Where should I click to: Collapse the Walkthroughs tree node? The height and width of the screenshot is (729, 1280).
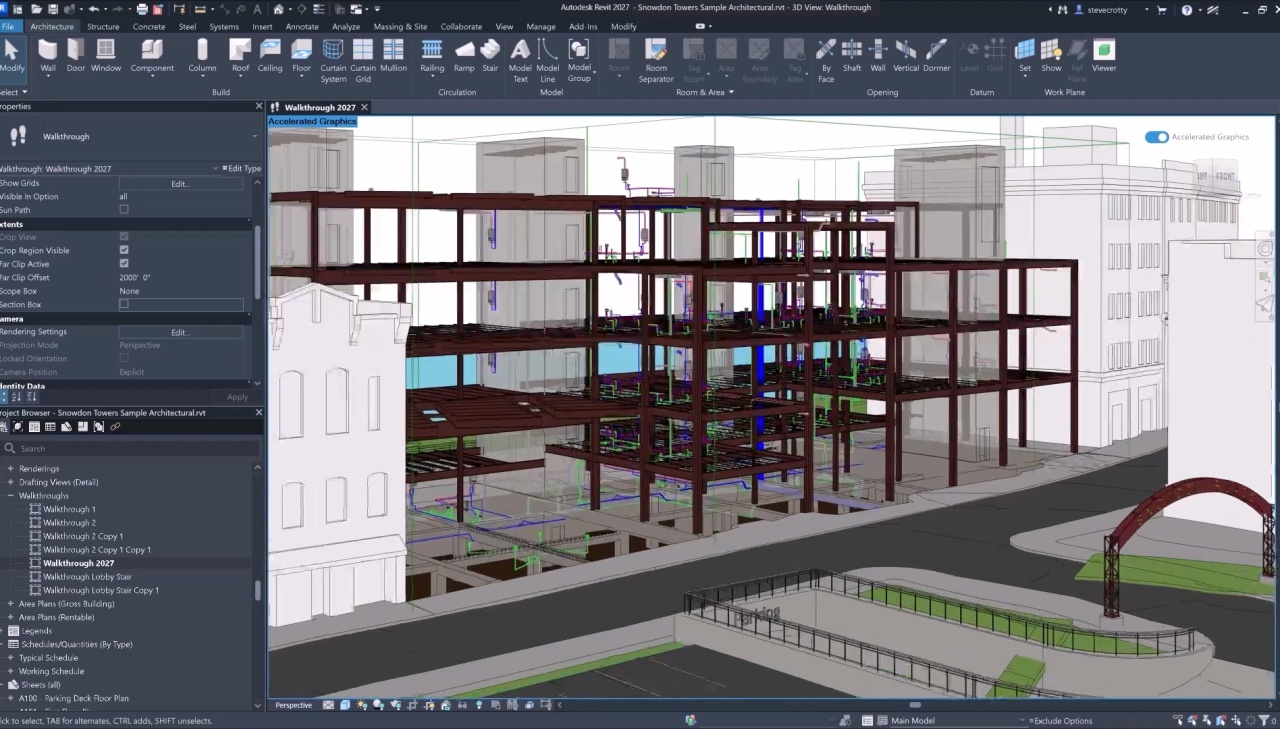(11, 496)
